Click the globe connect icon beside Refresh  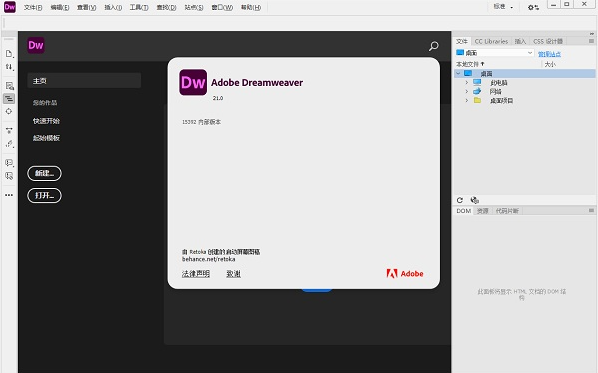point(474,200)
